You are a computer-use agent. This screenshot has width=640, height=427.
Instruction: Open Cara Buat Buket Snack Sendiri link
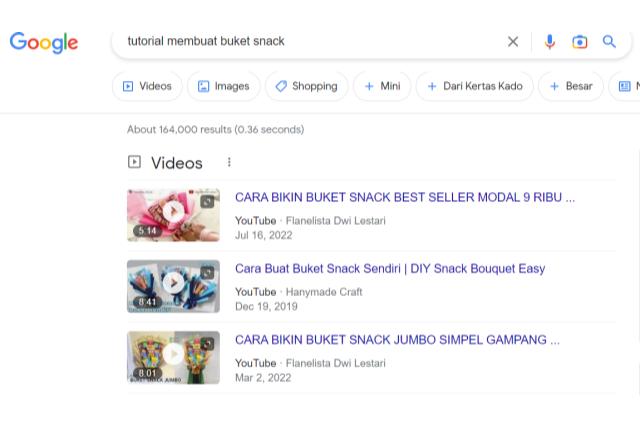[x=390, y=269]
